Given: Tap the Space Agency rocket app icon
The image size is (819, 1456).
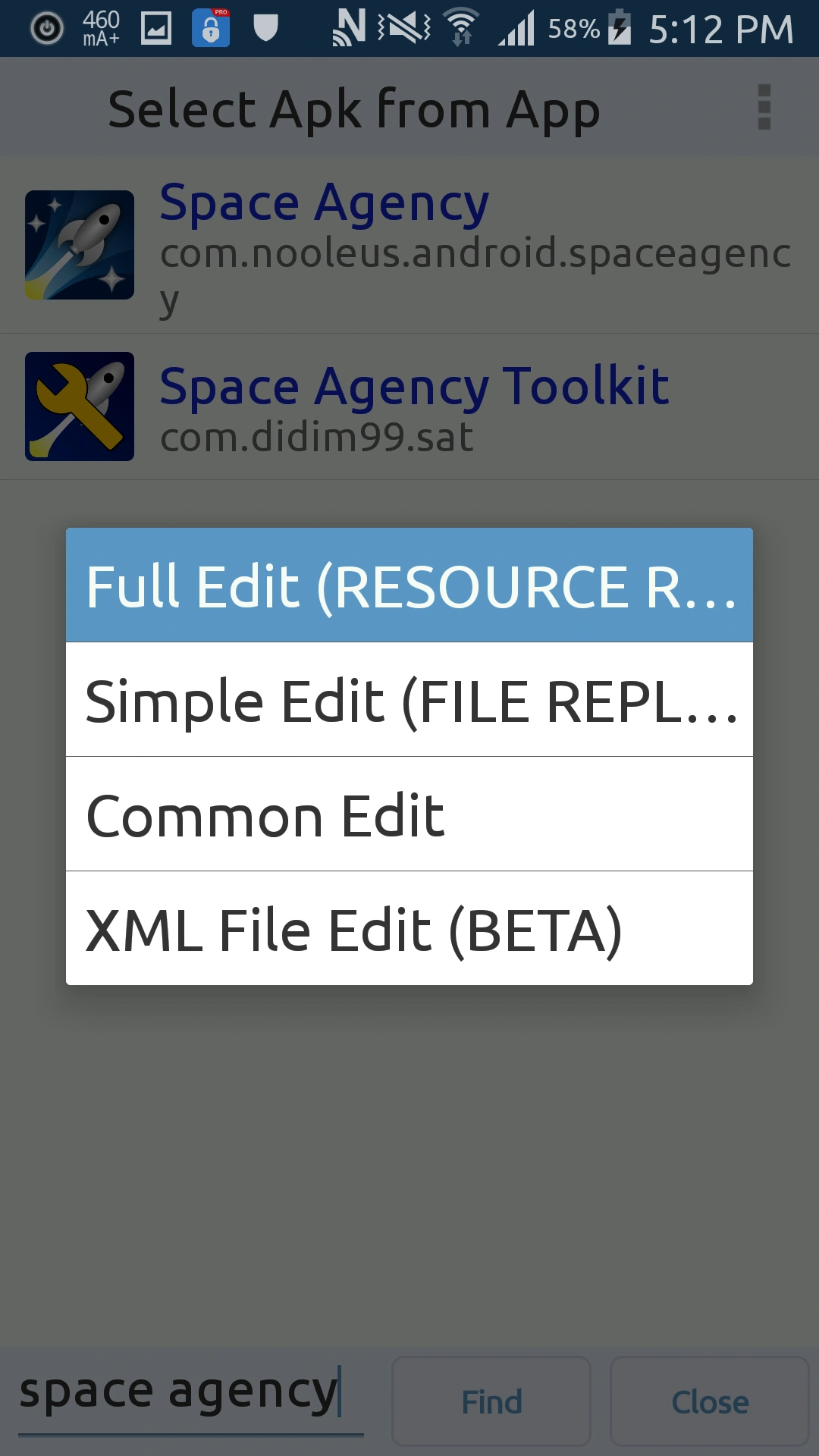Looking at the screenshot, I should click(x=80, y=245).
